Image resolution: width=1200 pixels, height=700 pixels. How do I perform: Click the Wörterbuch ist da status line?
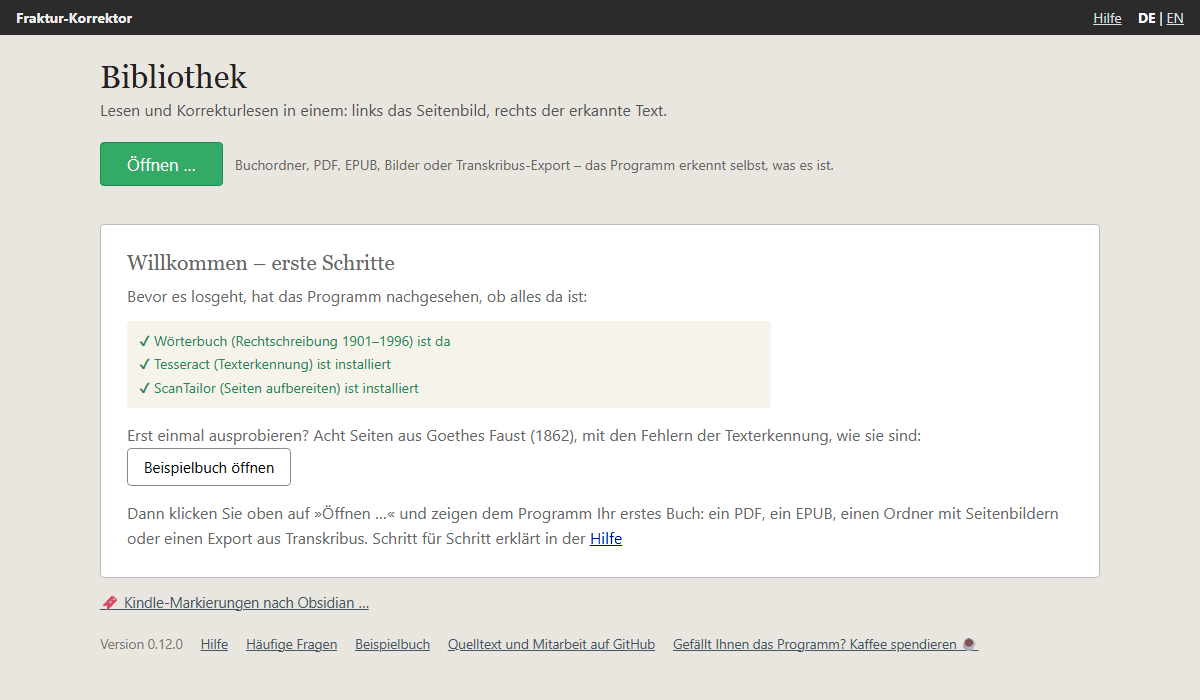pyautogui.click(x=295, y=341)
